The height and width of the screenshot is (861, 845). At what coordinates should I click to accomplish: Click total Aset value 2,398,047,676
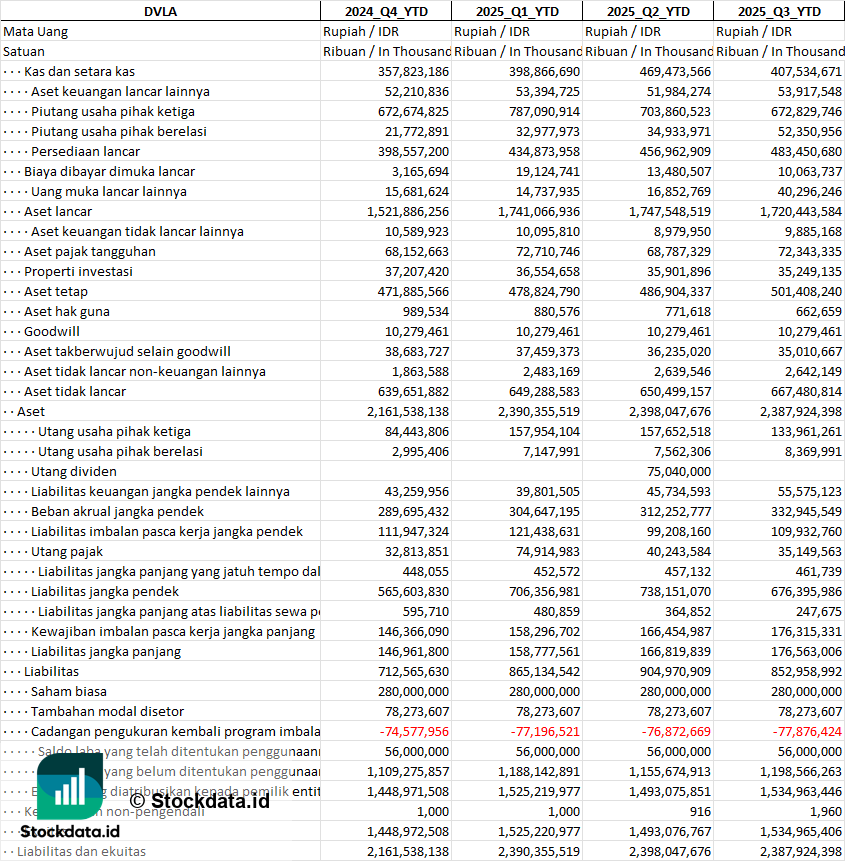click(670, 412)
